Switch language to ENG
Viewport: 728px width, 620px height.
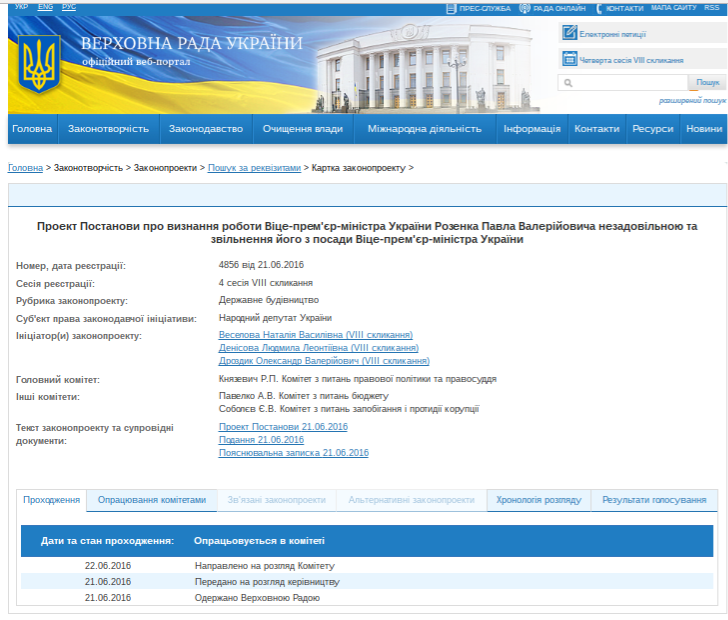click(x=45, y=7)
